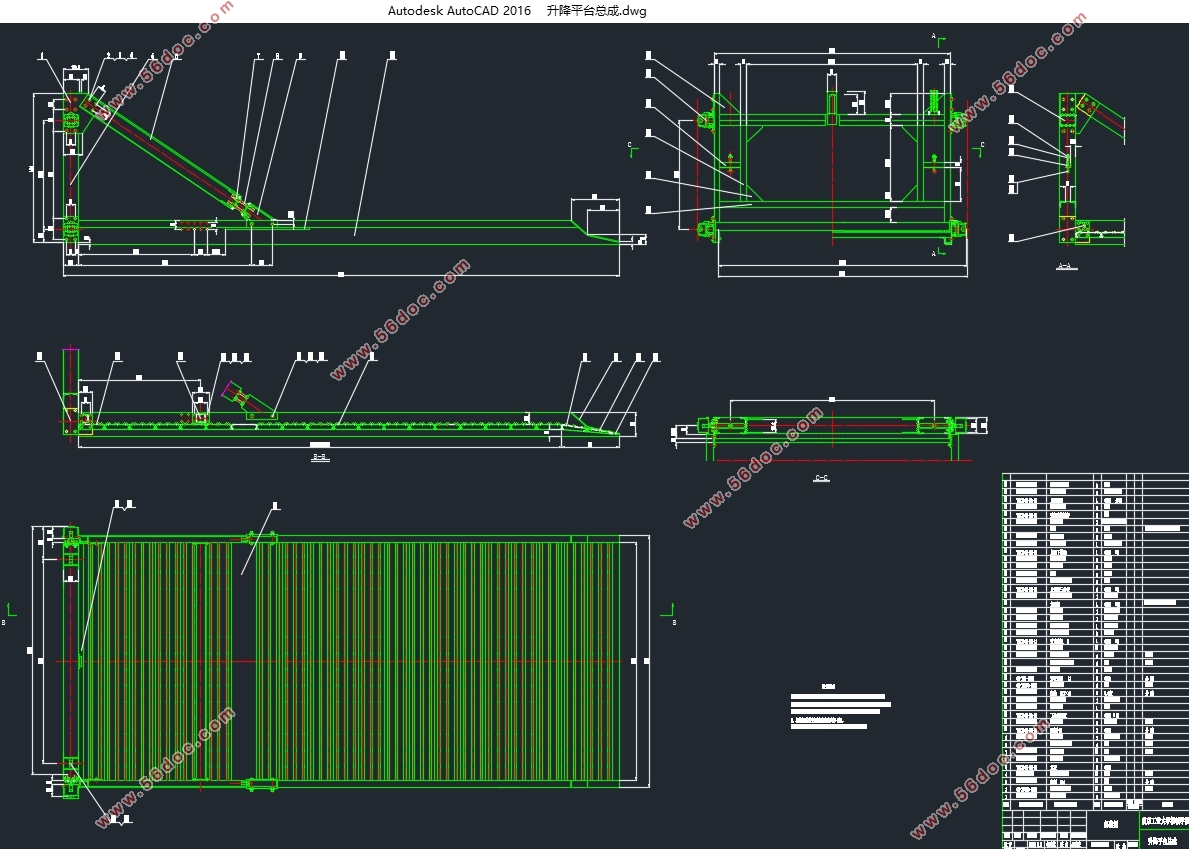Select the parts list table
The width and height of the screenshot is (1189, 849).
[x=1095, y=641]
